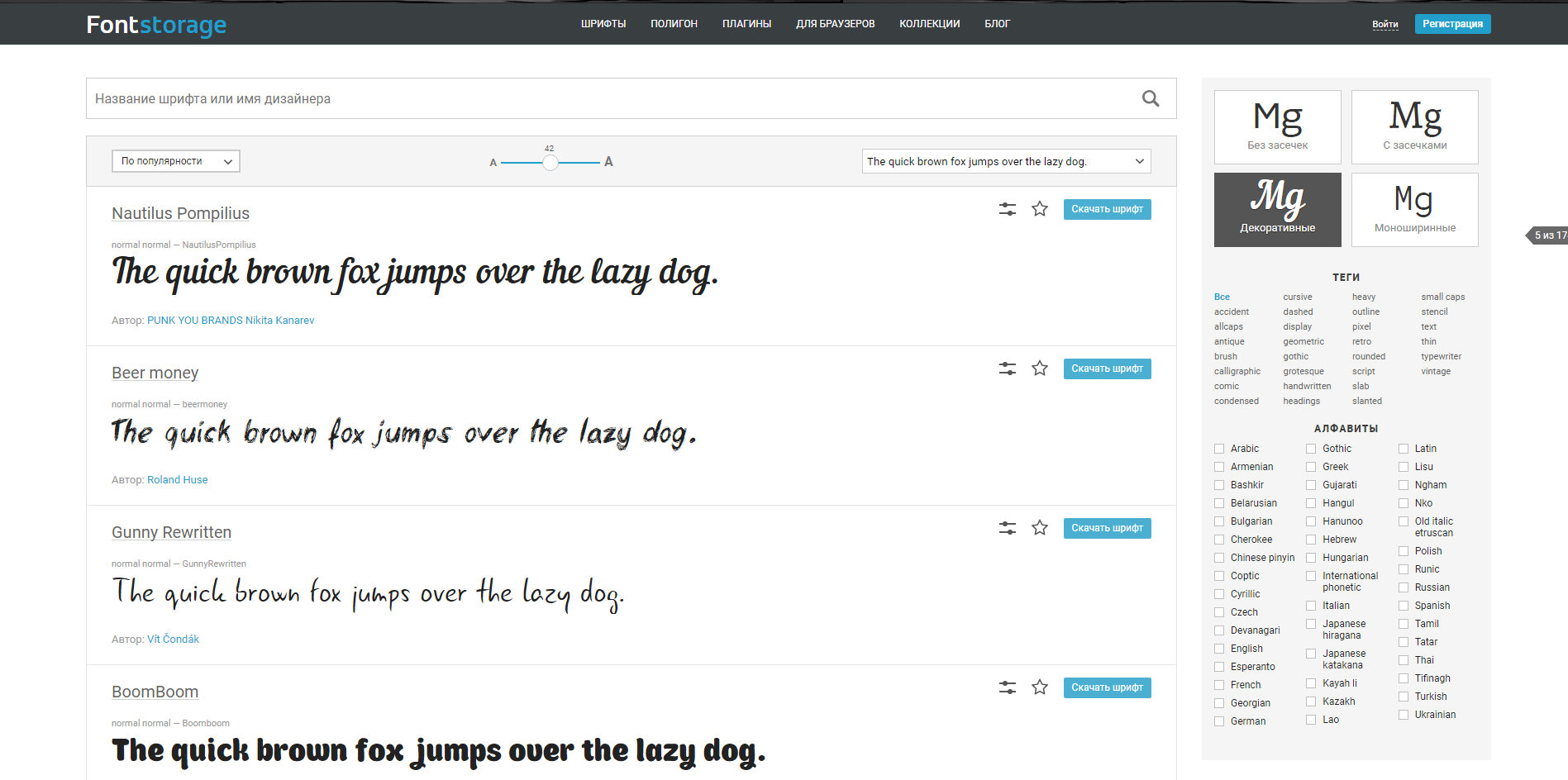
Task: View author Roland Huse
Action: point(177,480)
